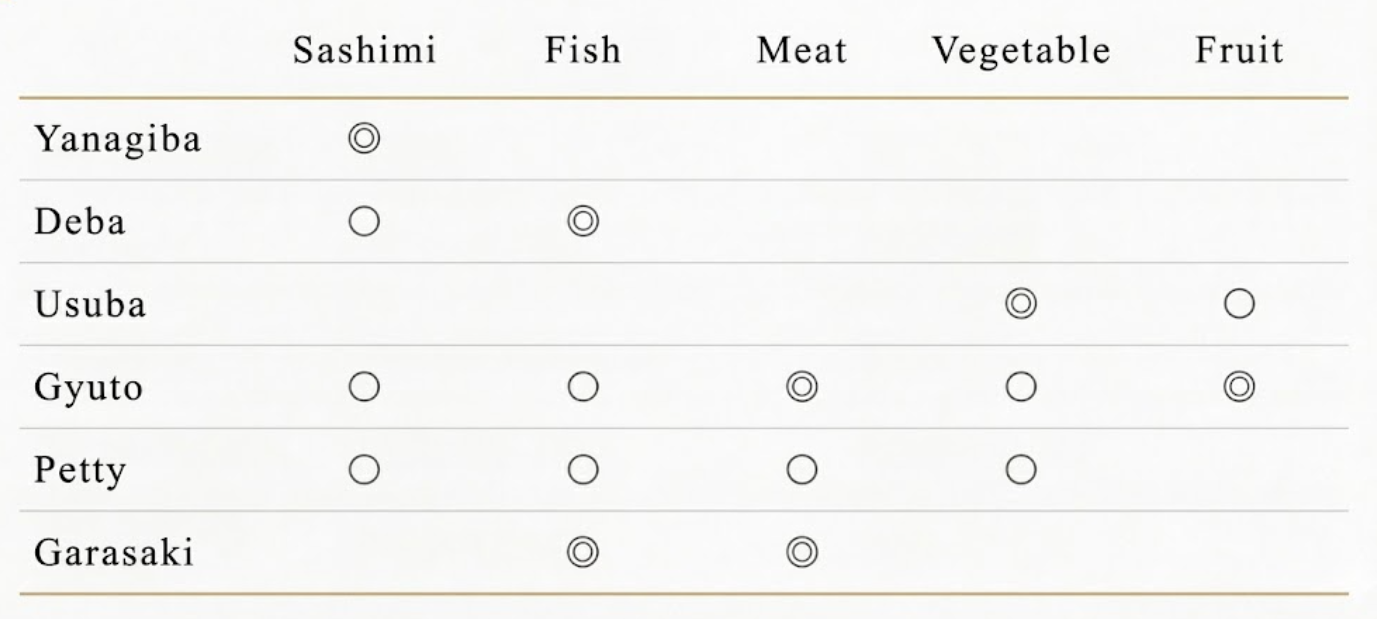Screen dimensions: 1377x619
Task: Select the single circle in Petty's Sashimi cell
Action: coord(364,469)
